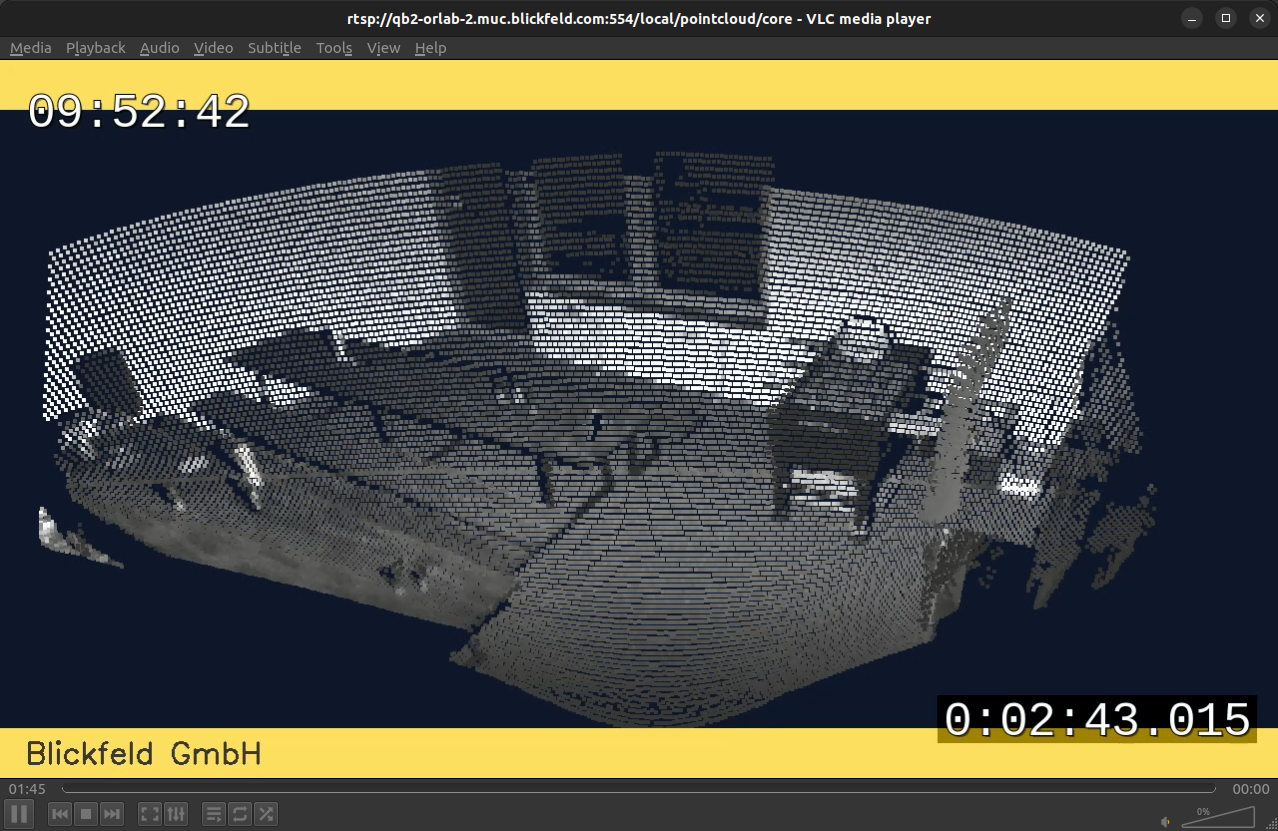Click the remaining time label 00:00
This screenshot has height=831, width=1278.
(x=1250, y=790)
